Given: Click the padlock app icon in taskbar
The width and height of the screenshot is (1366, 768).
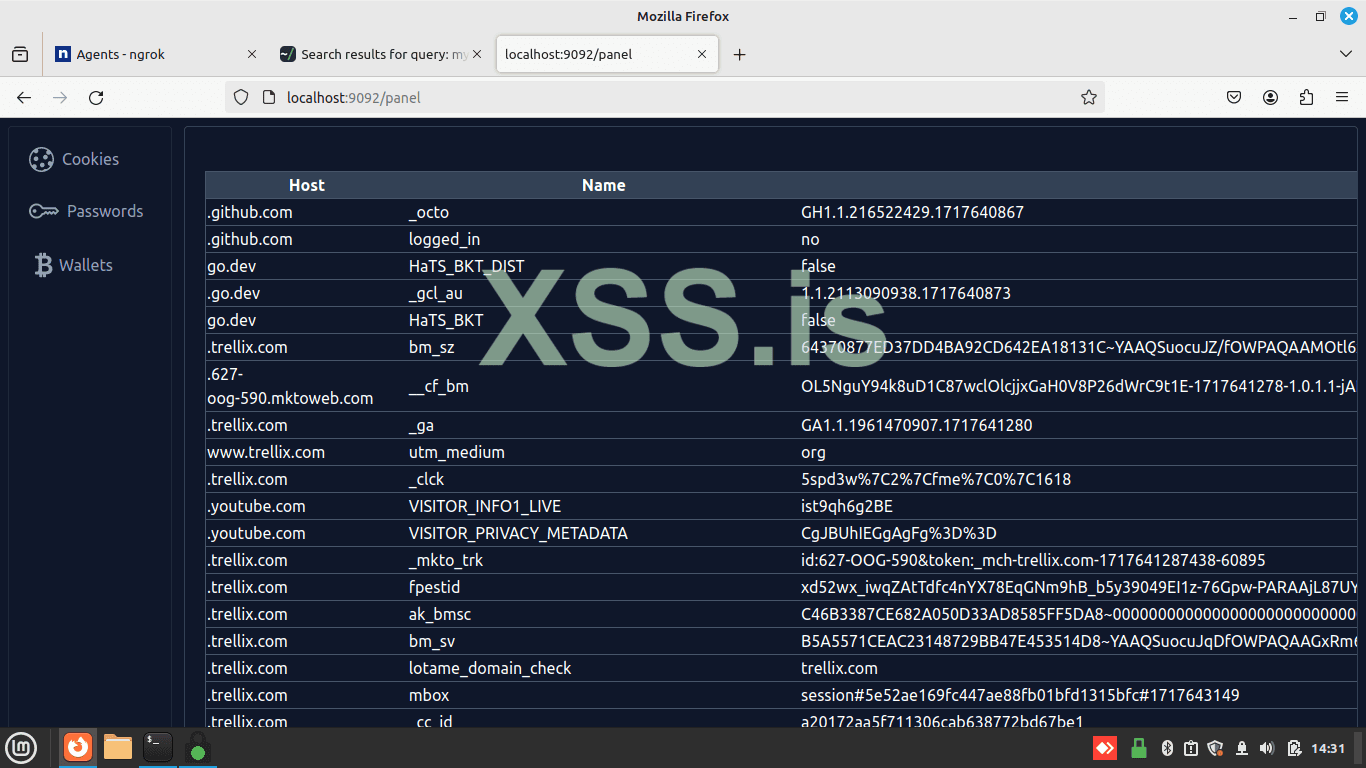Looking at the screenshot, I should point(198,748).
